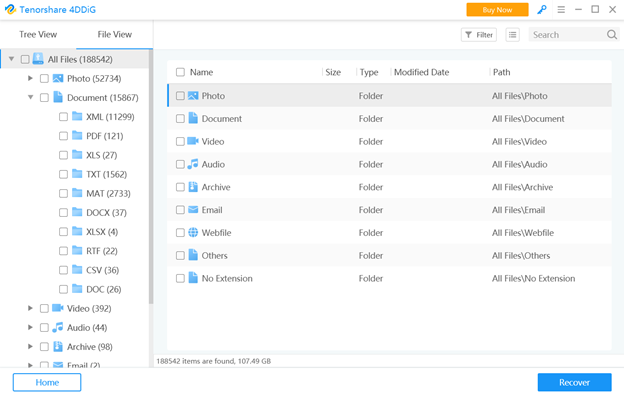Viewport: 624px width, 396px height.
Task: Click Archive row icon in file list
Action: (x=193, y=187)
